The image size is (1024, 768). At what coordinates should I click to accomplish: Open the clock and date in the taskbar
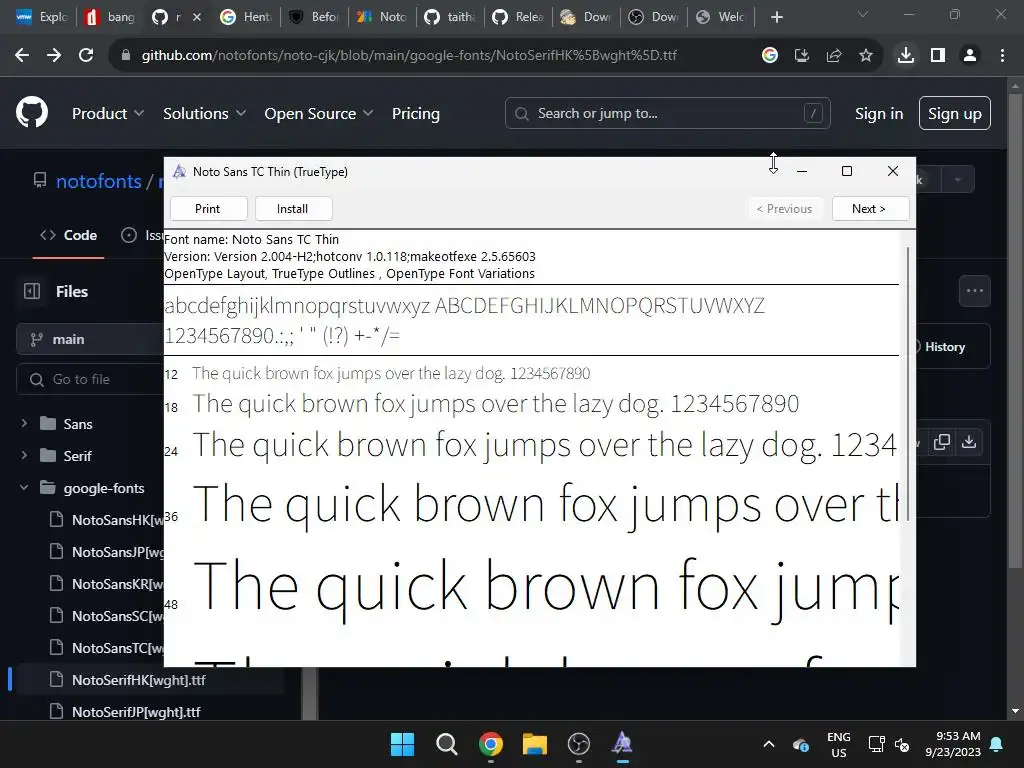953,744
